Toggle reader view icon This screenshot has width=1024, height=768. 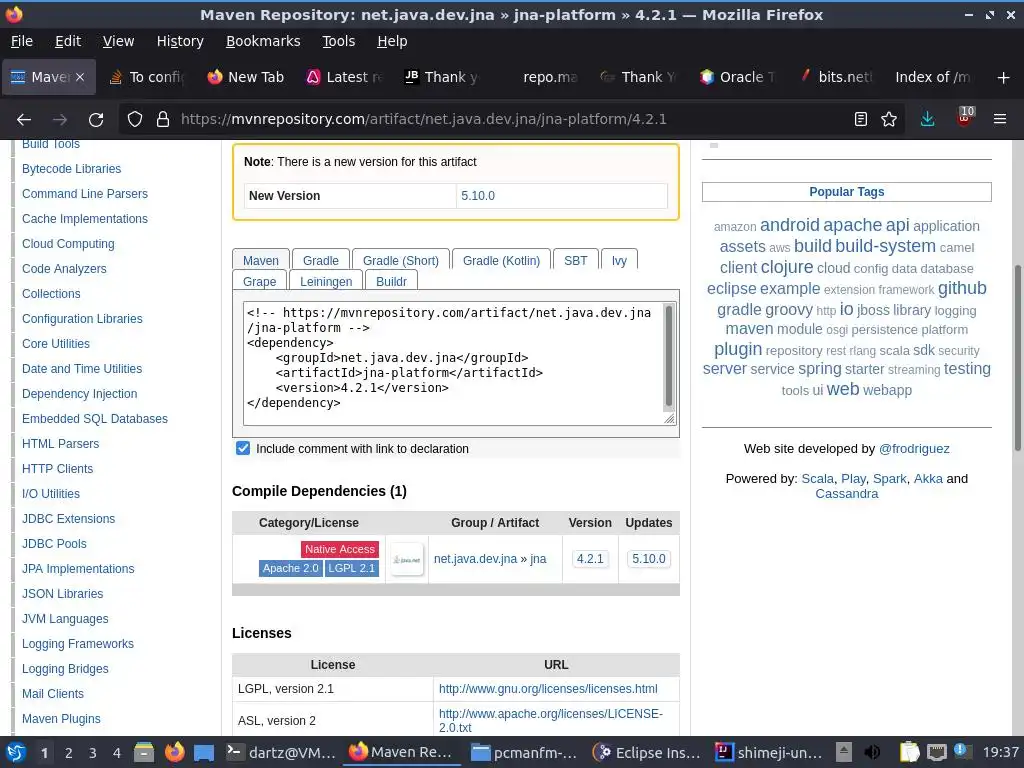tap(861, 120)
